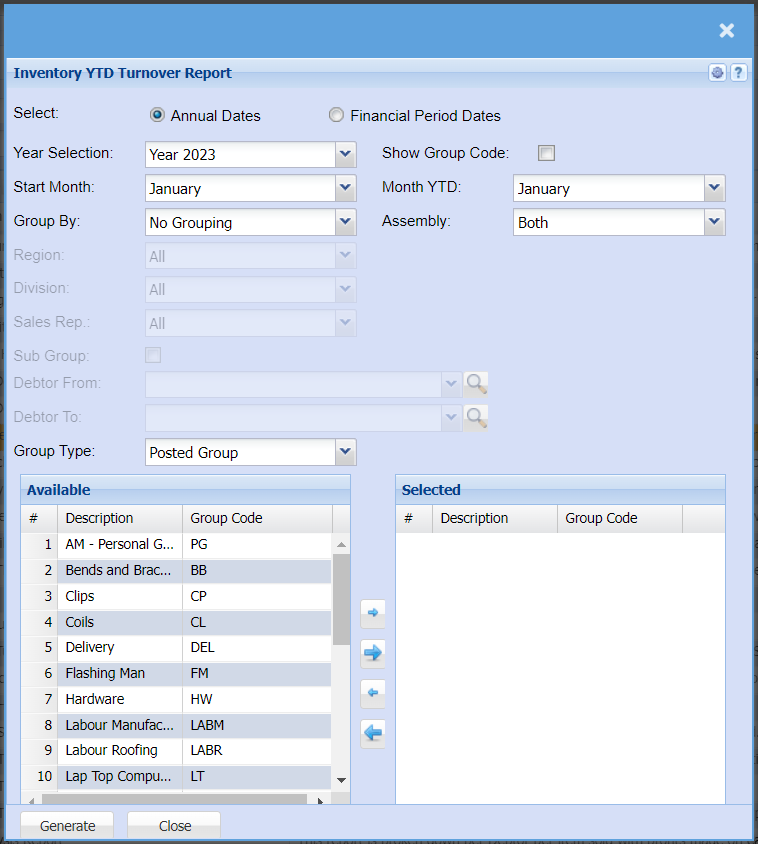
Task: Select the 'Hardware' row
Action: (176, 699)
